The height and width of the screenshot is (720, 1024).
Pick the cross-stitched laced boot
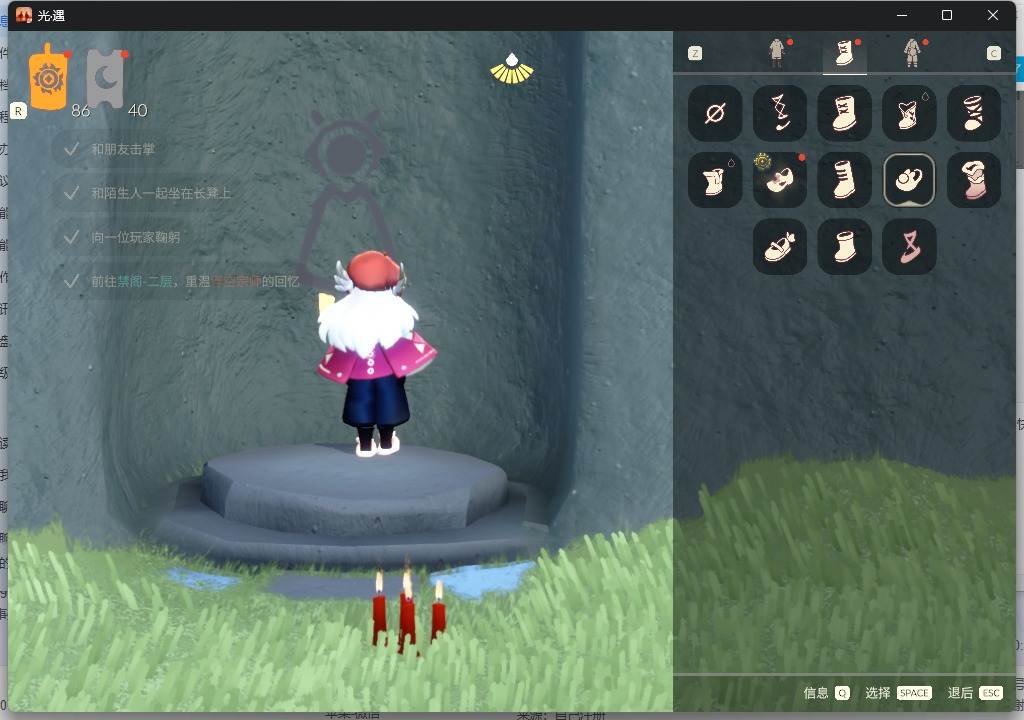pyautogui.click(x=844, y=113)
